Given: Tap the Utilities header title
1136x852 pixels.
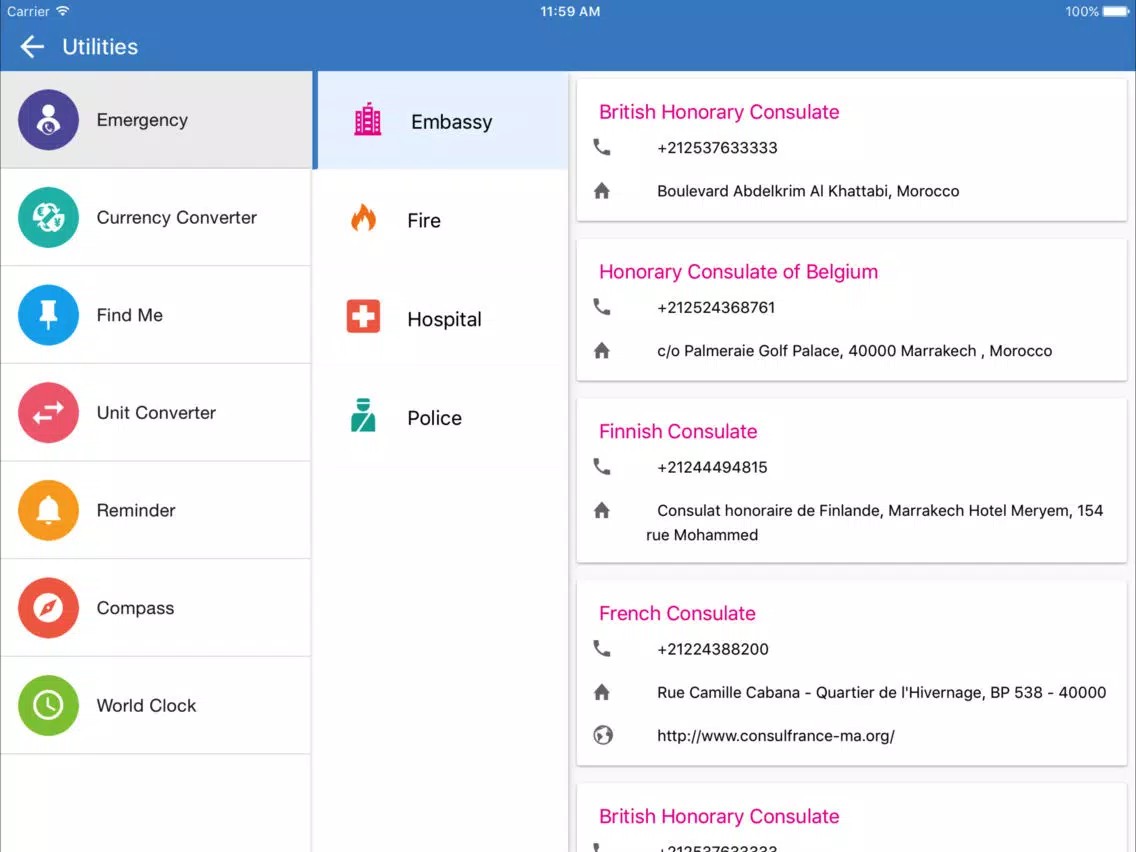Looking at the screenshot, I should pyautogui.click(x=100, y=46).
